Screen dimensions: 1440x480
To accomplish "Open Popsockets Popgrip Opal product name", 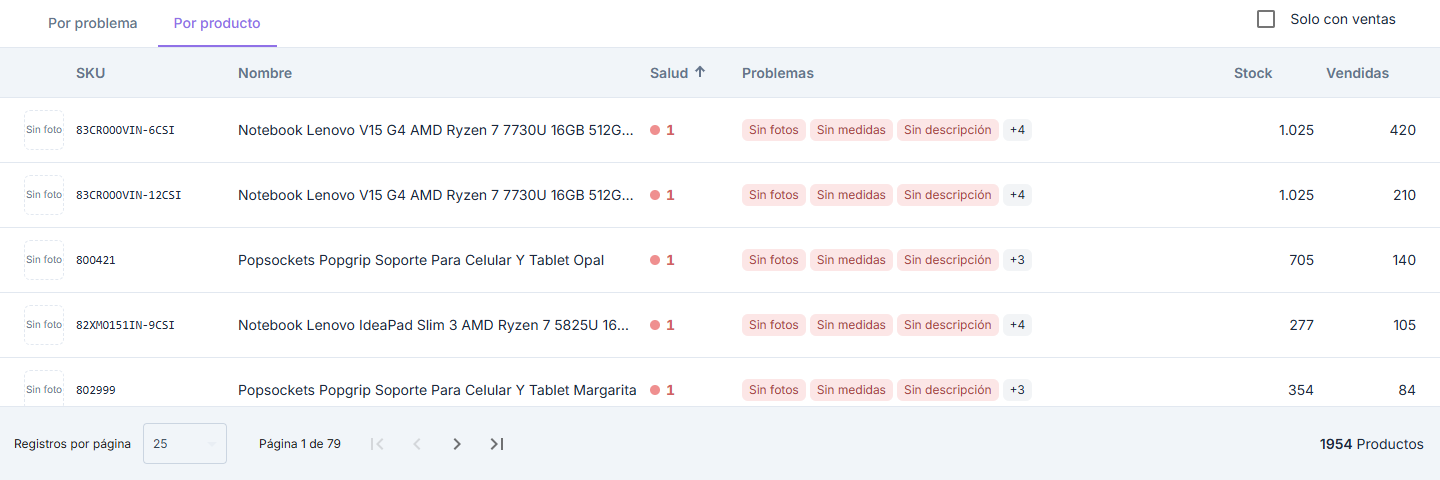I will tap(421, 260).
